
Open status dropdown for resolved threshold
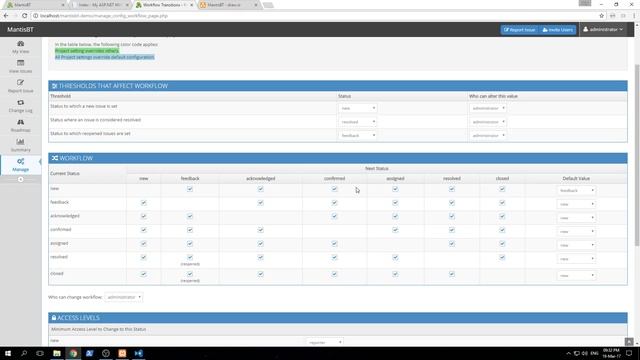[358, 122]
